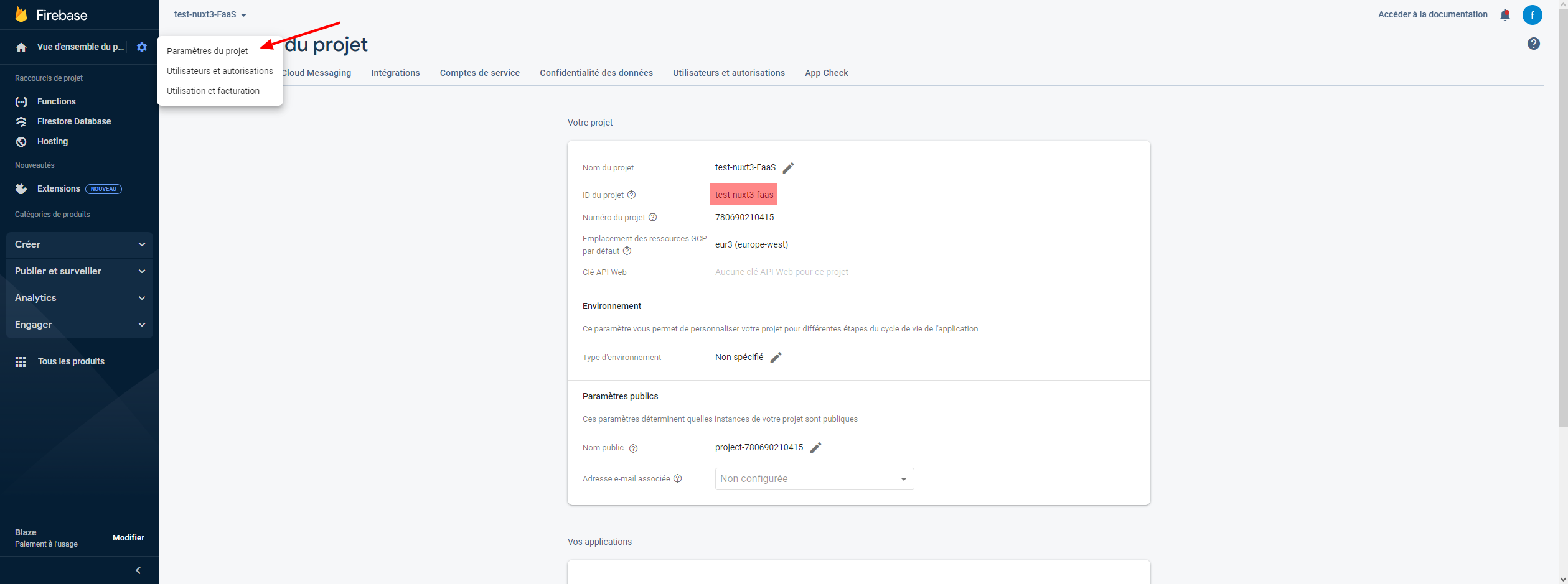Switch to the Intégrations tab
The height and width of the screenshot is (584, 1568).
[395, 73]
